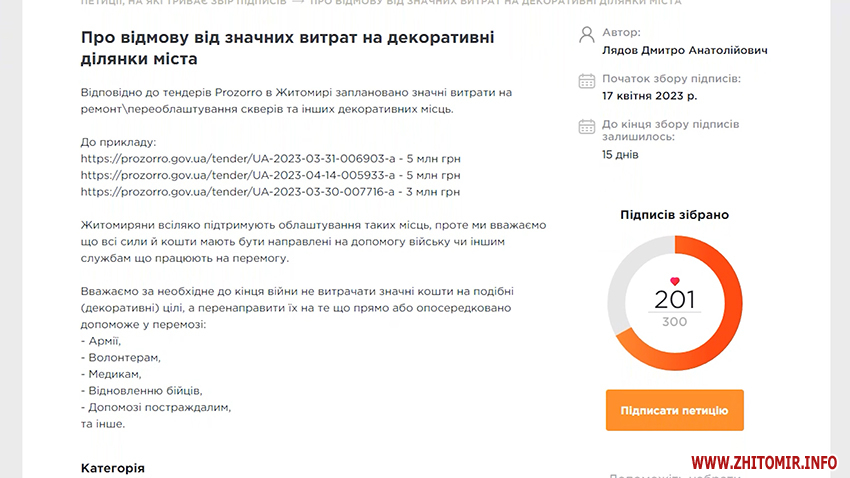
Task: Click the WWW.ZHITOMIR.INFO watermark
Action: click(x=763, y=462)
